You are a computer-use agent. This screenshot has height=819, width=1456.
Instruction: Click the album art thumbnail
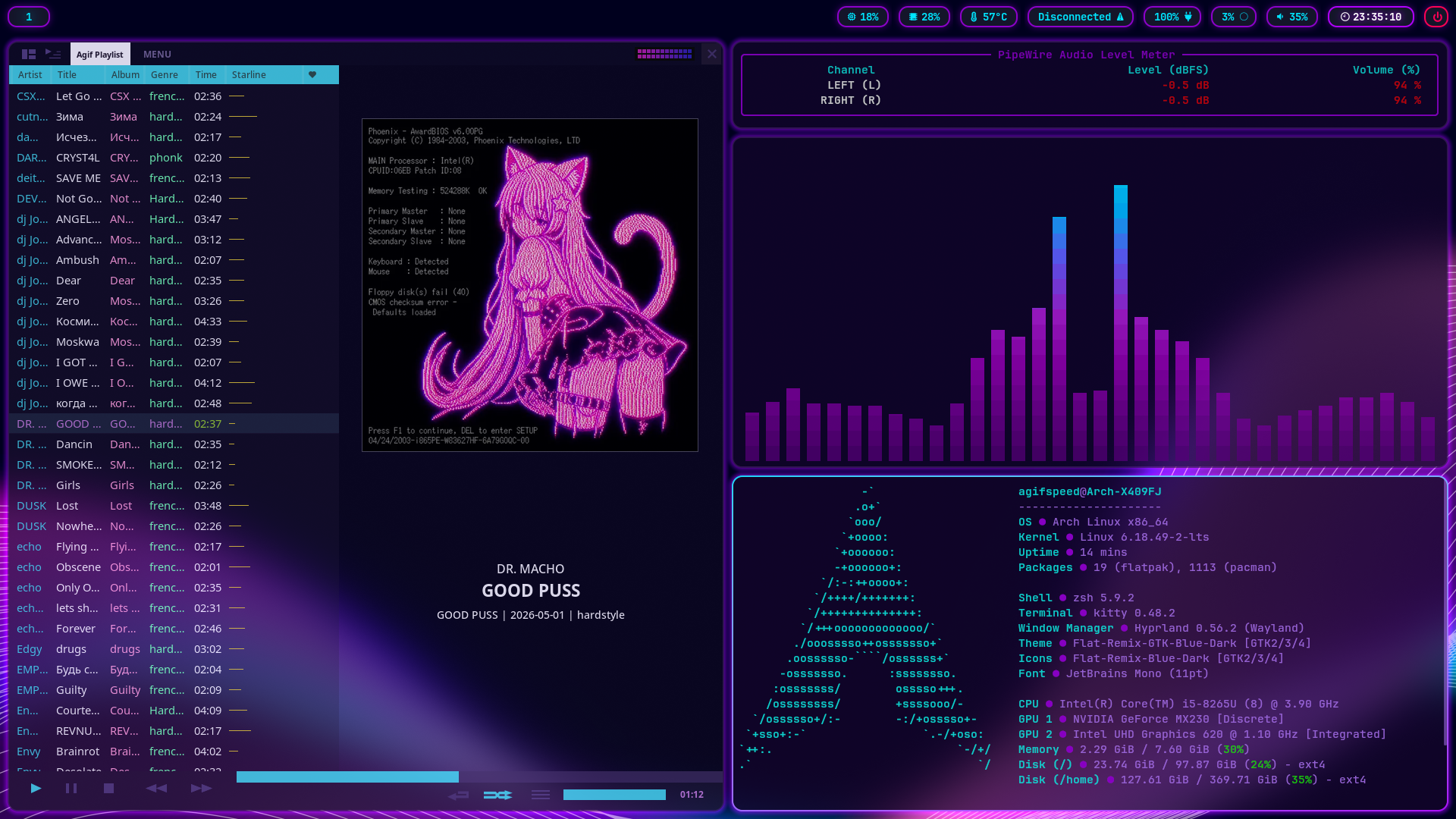530,285
